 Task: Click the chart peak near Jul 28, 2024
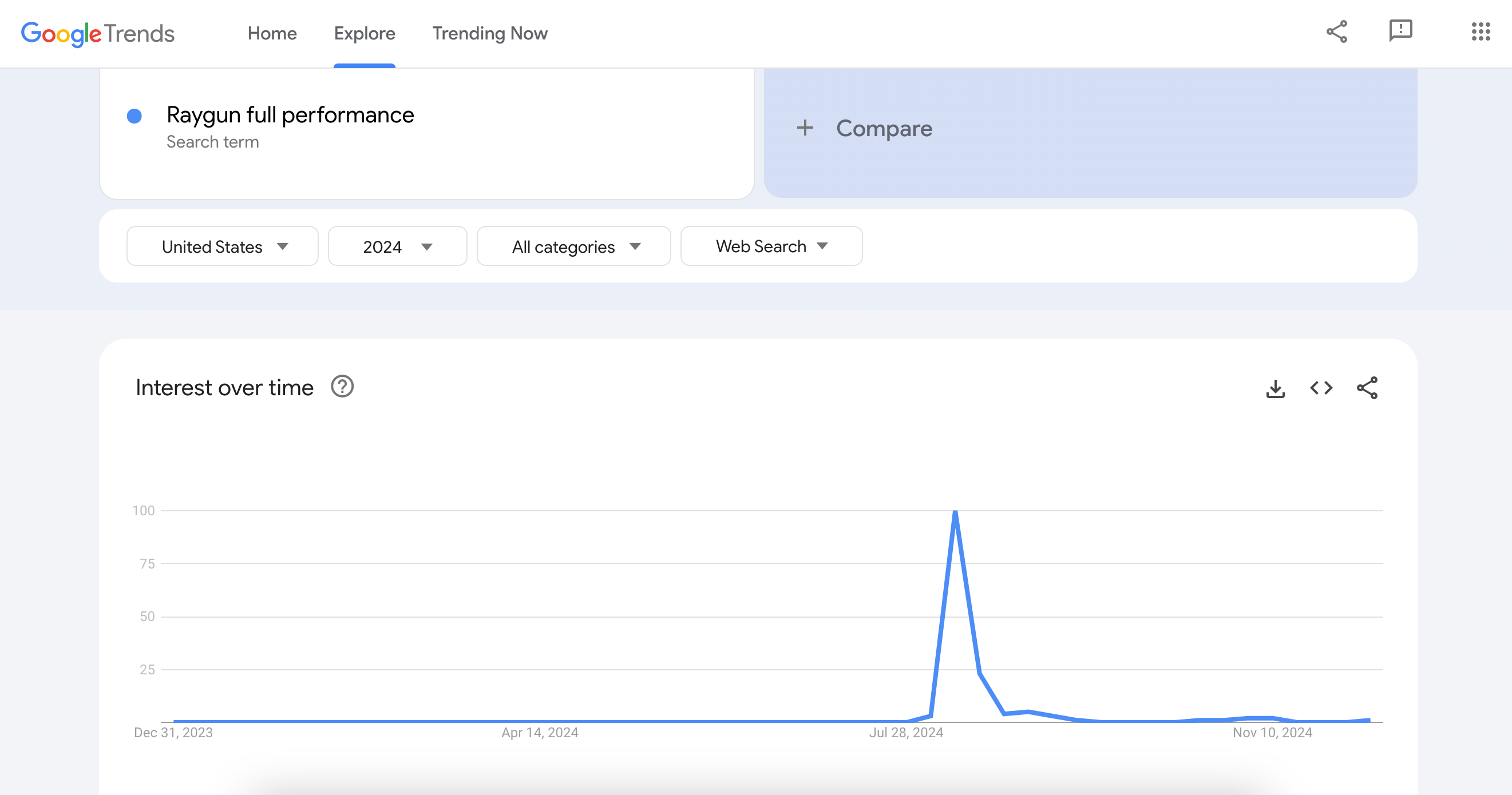(955, 512)
